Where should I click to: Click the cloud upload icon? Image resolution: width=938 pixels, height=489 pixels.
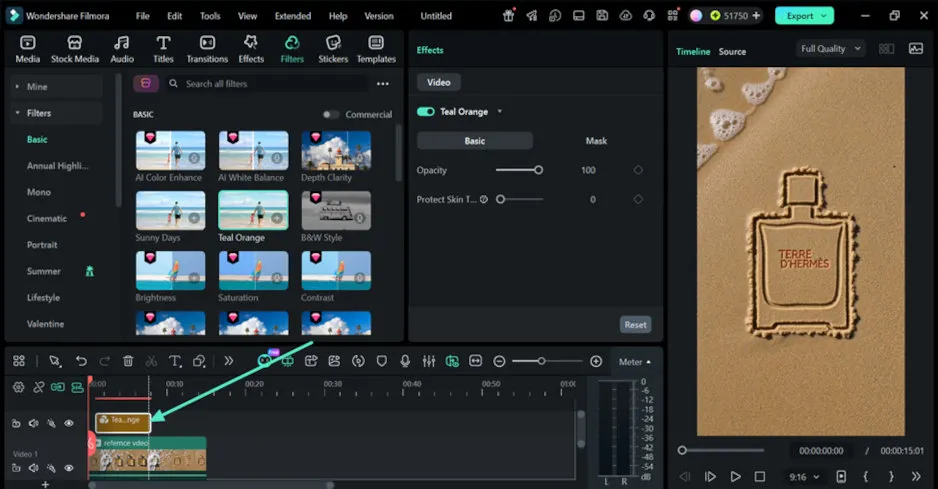click(626, 16)
